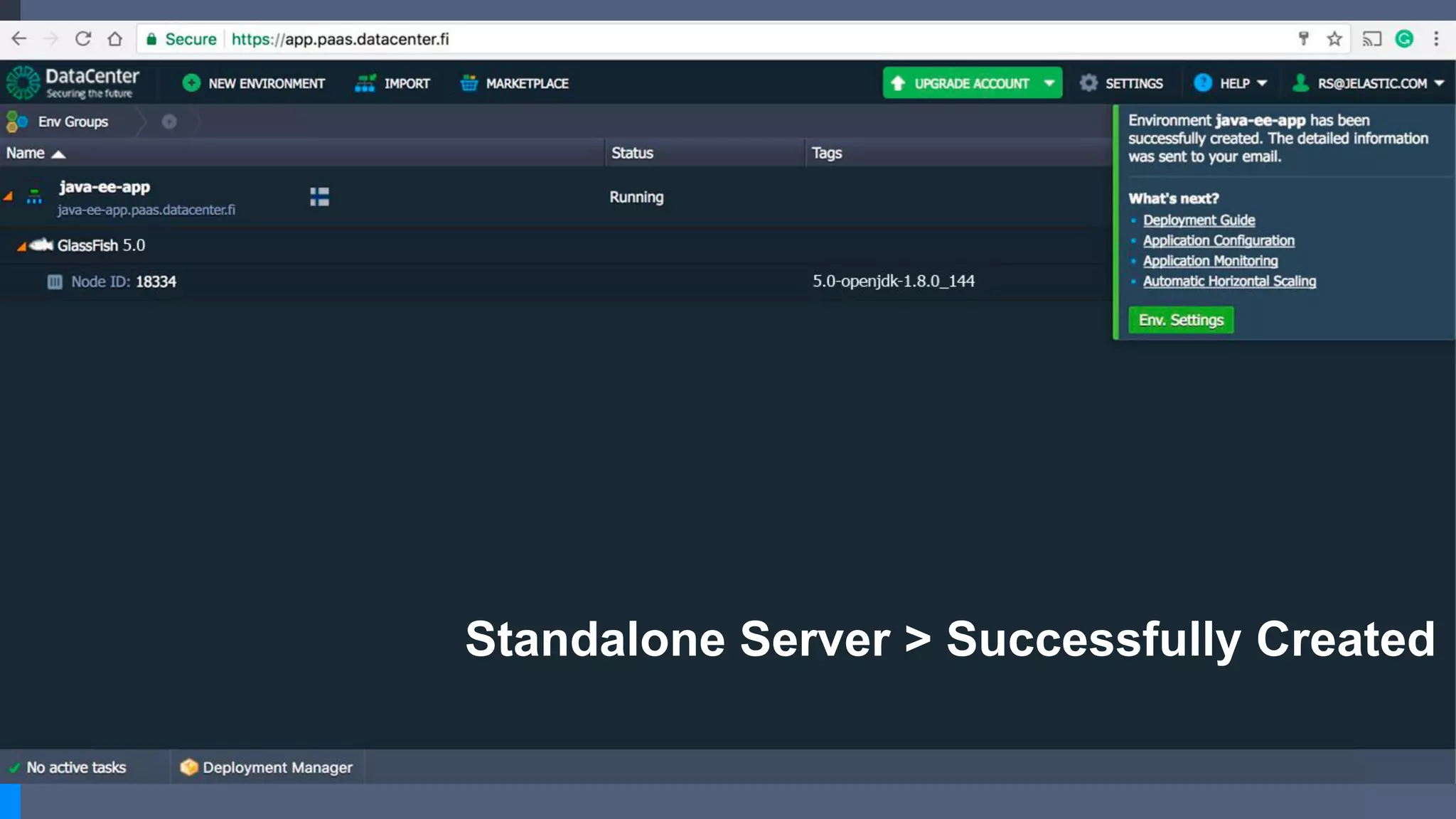
Task: Open the Deployment Guide link
Action: pyautogui.click(x=1199, y=220)
